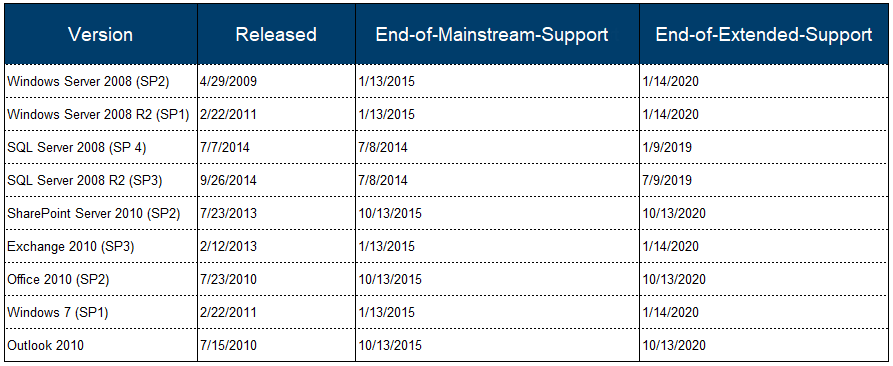Select the End-of-Extended-Support header
The image size is (893, 366).
[x=764, y=35]
